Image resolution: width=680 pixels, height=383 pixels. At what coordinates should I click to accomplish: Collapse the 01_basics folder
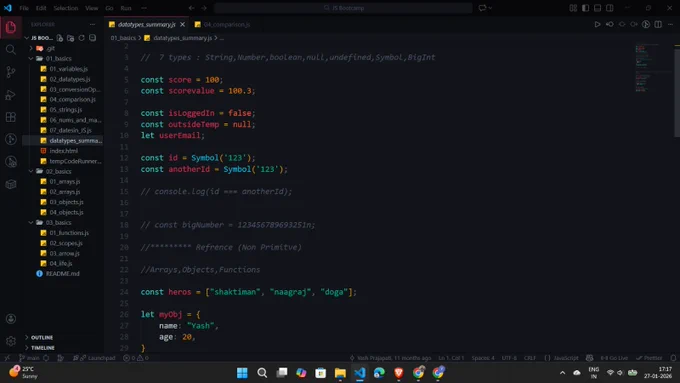(59, 59)
